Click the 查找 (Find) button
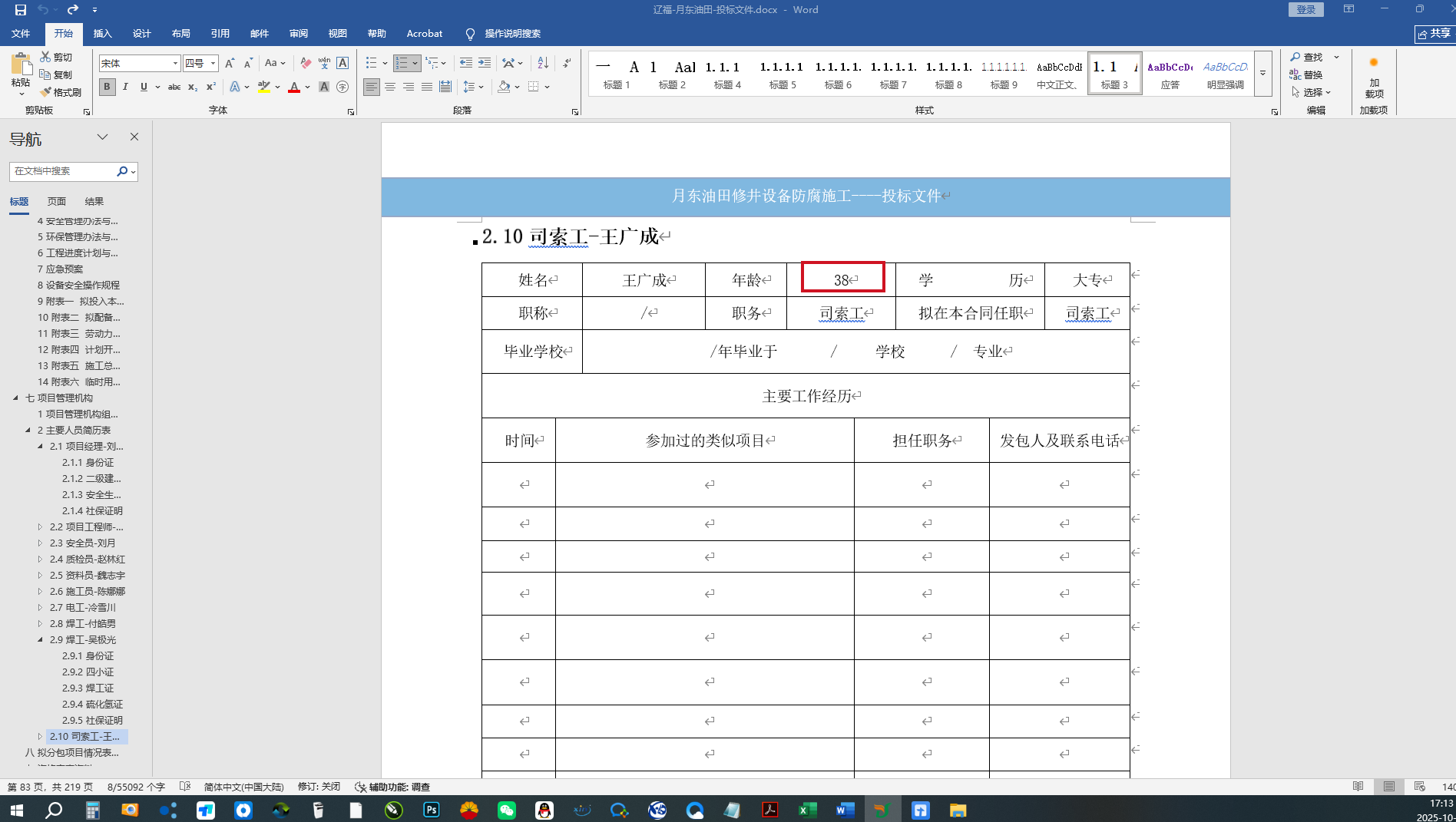The image size is (1456, 822). point(1306,58)
